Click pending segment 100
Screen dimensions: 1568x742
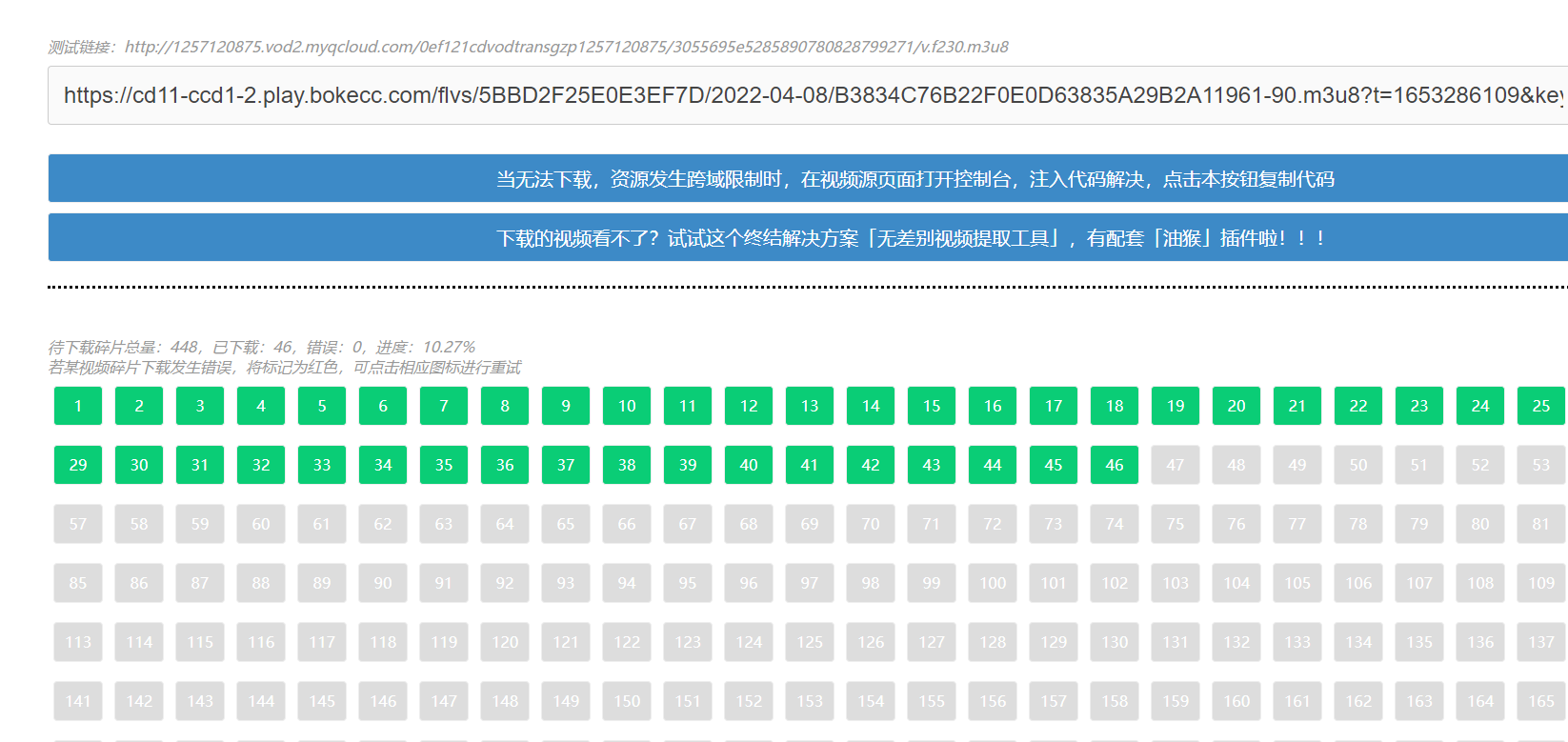[993, 583]
